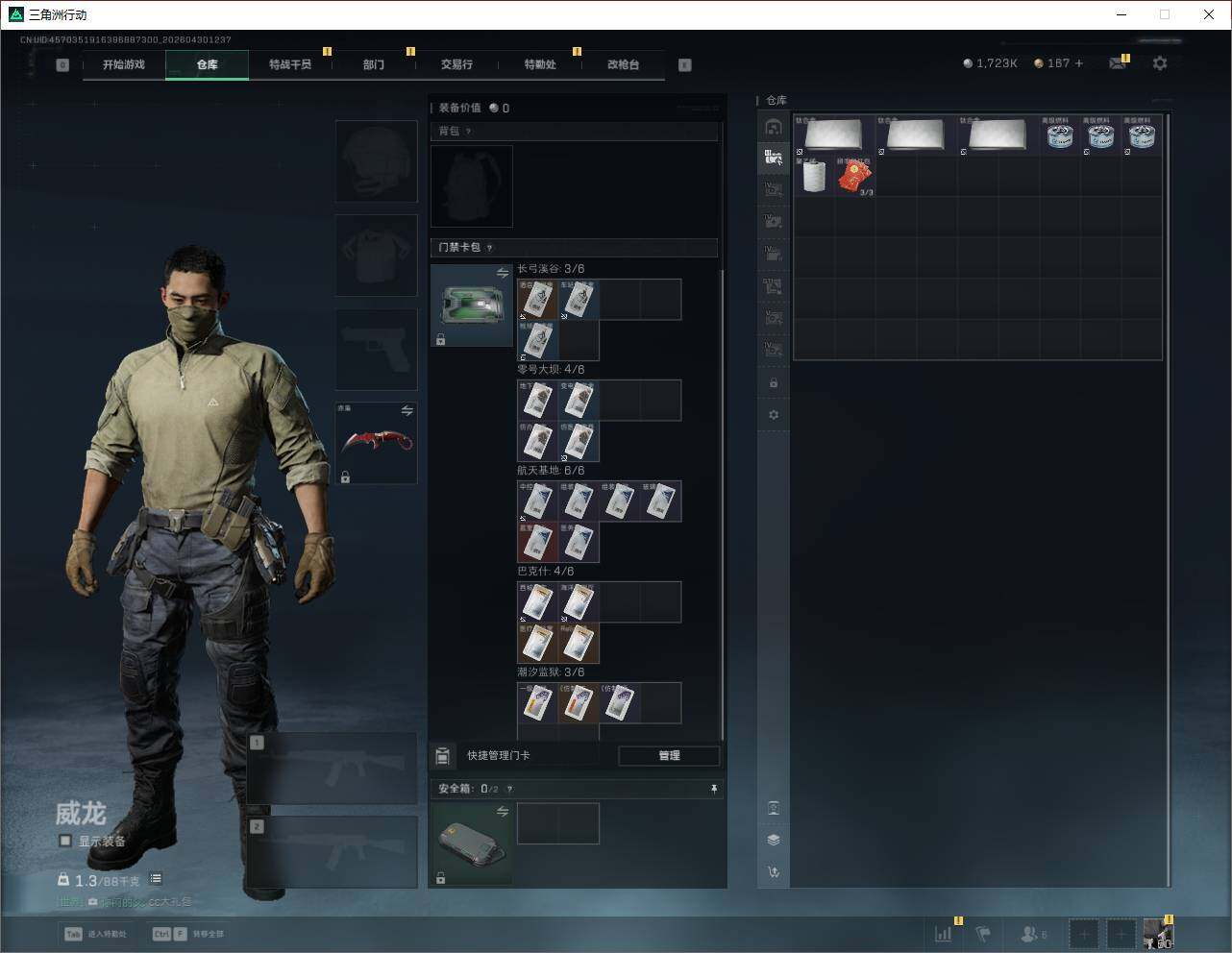
Task: Select the white paper roll item in stash
Action: click(x=814, y=177)
